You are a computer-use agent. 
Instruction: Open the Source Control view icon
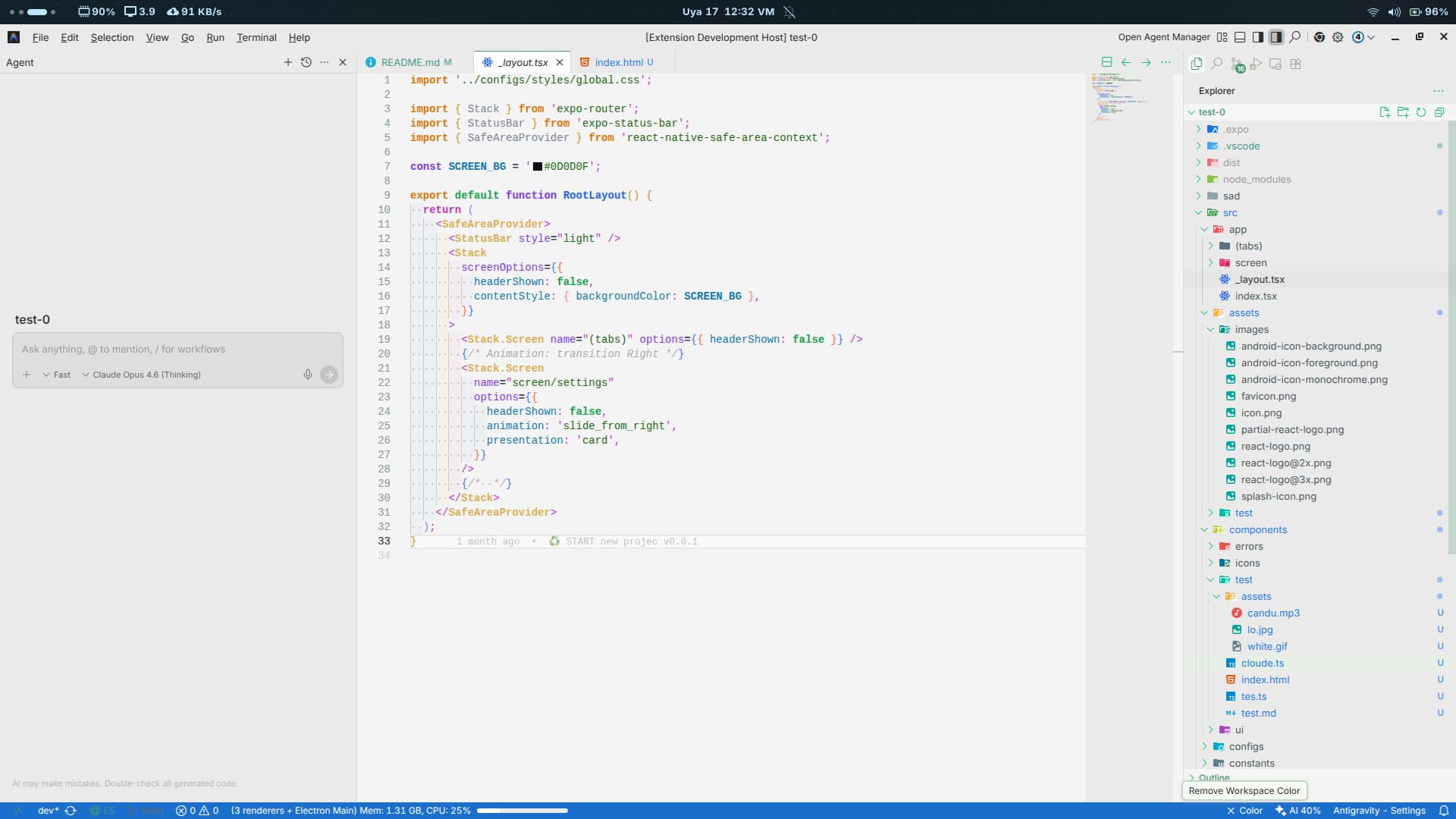coord(1237,64)
